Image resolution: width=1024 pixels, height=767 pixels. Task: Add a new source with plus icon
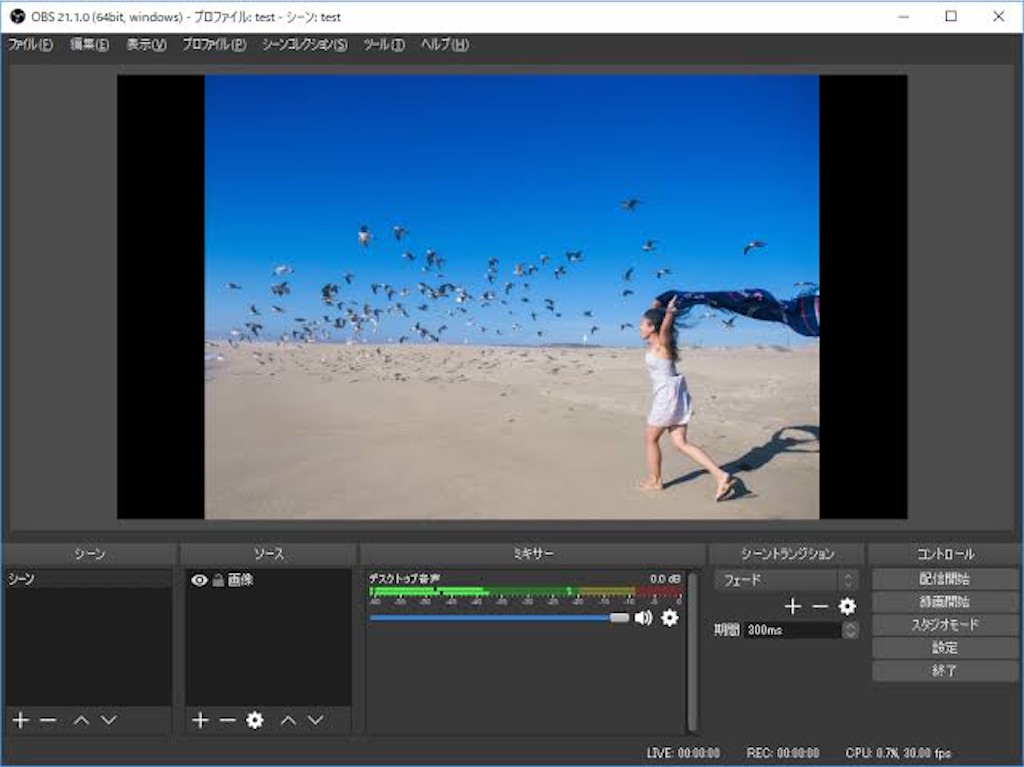coord(200,720)
